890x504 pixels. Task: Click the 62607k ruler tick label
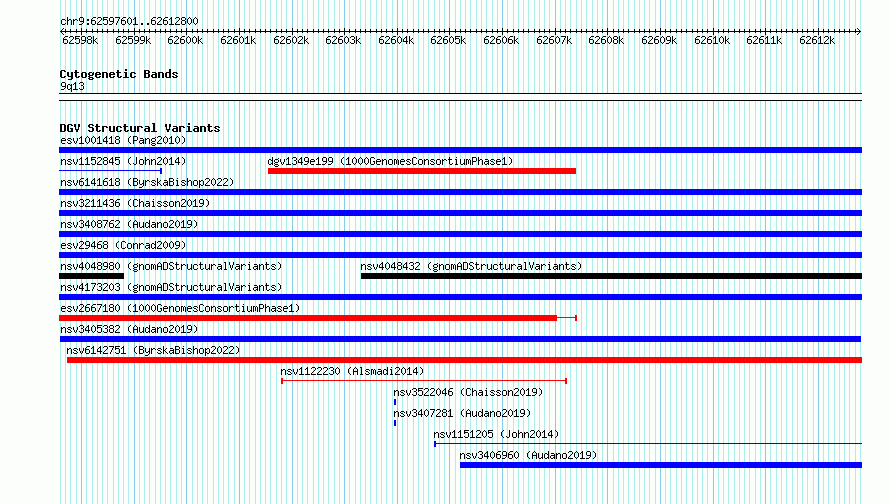pos(554,40)
